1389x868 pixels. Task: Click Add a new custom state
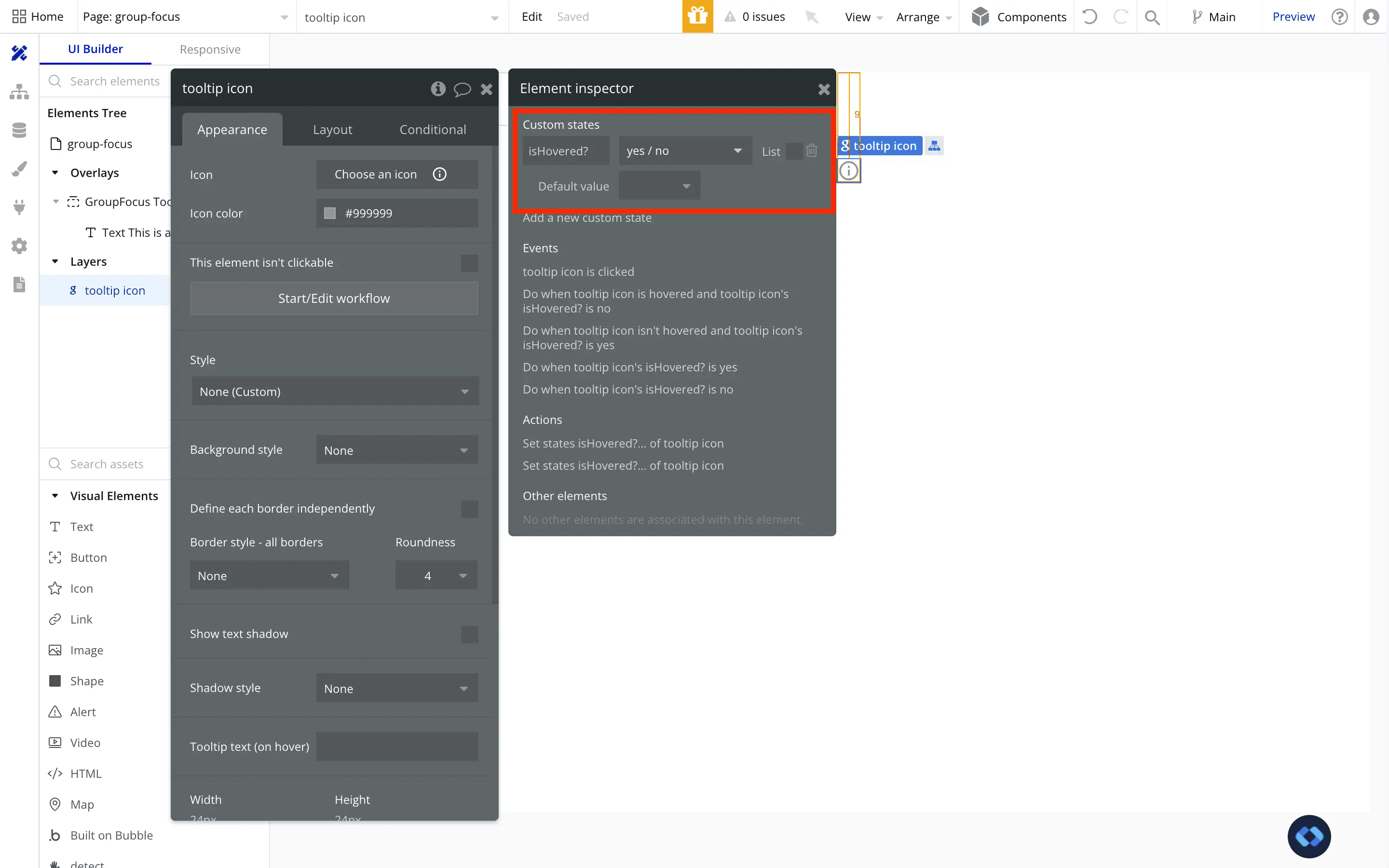tap(586, 217)
